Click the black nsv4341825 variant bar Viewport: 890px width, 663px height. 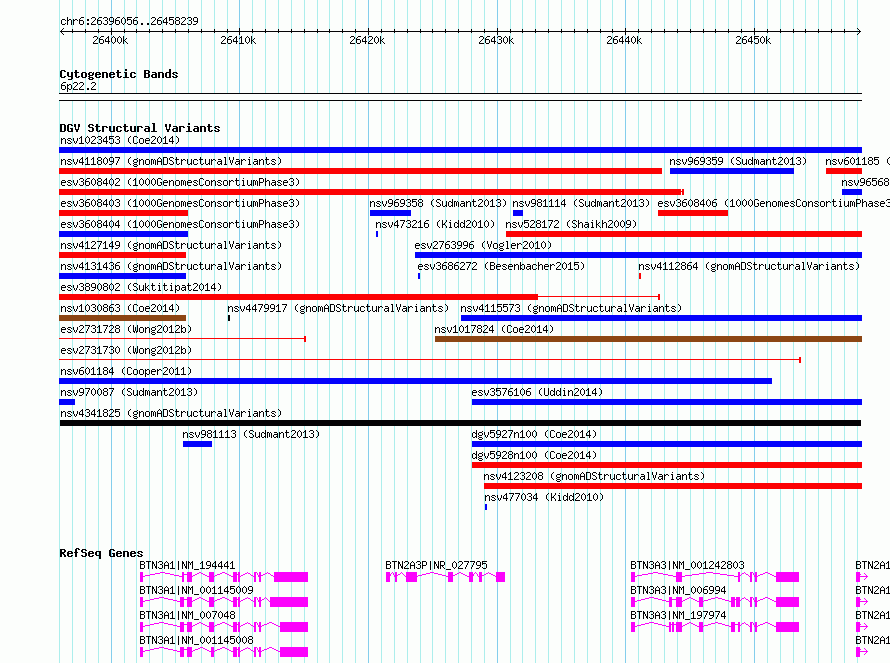[x=460, y=423]
